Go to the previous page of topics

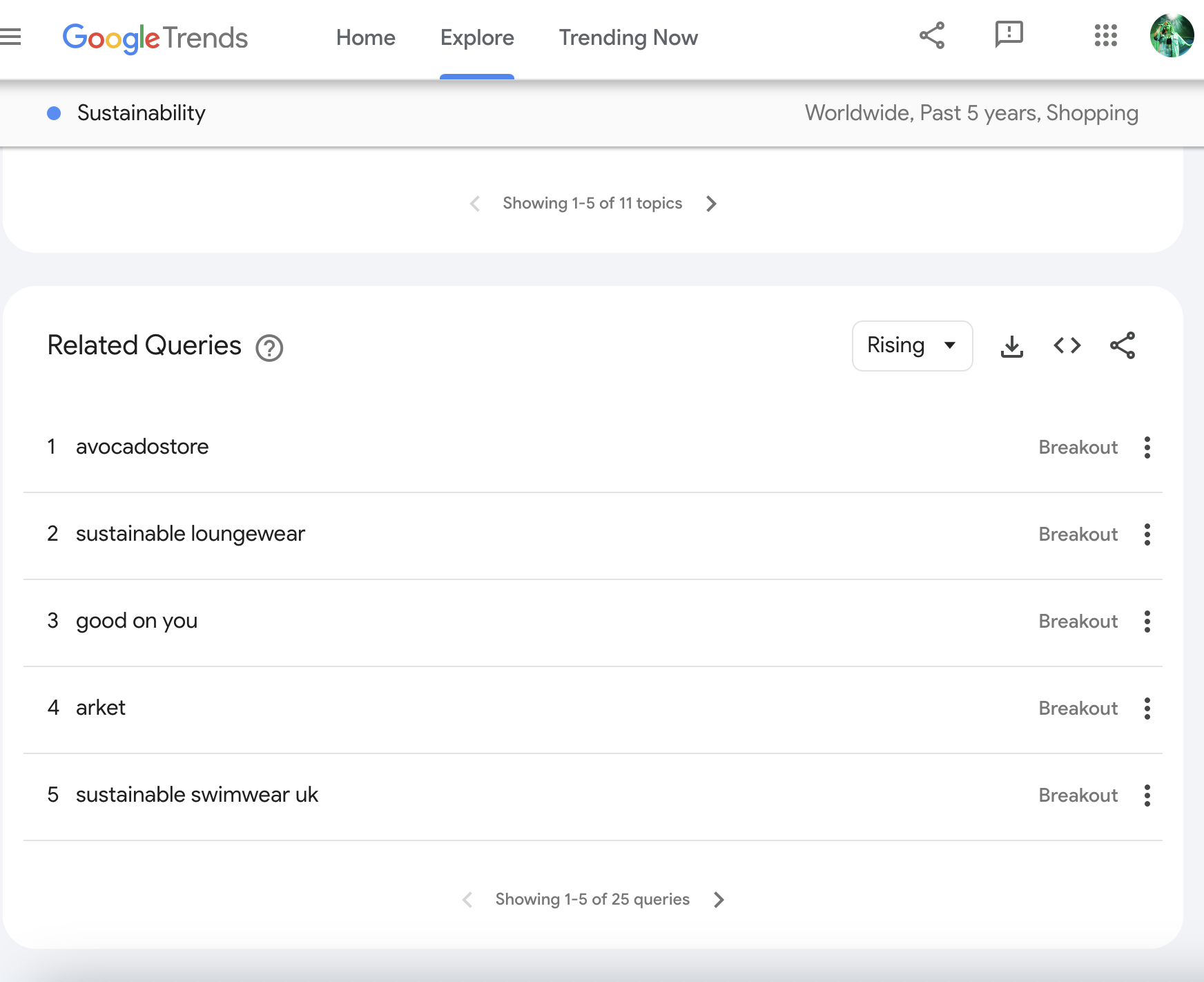tap(474, 204)
